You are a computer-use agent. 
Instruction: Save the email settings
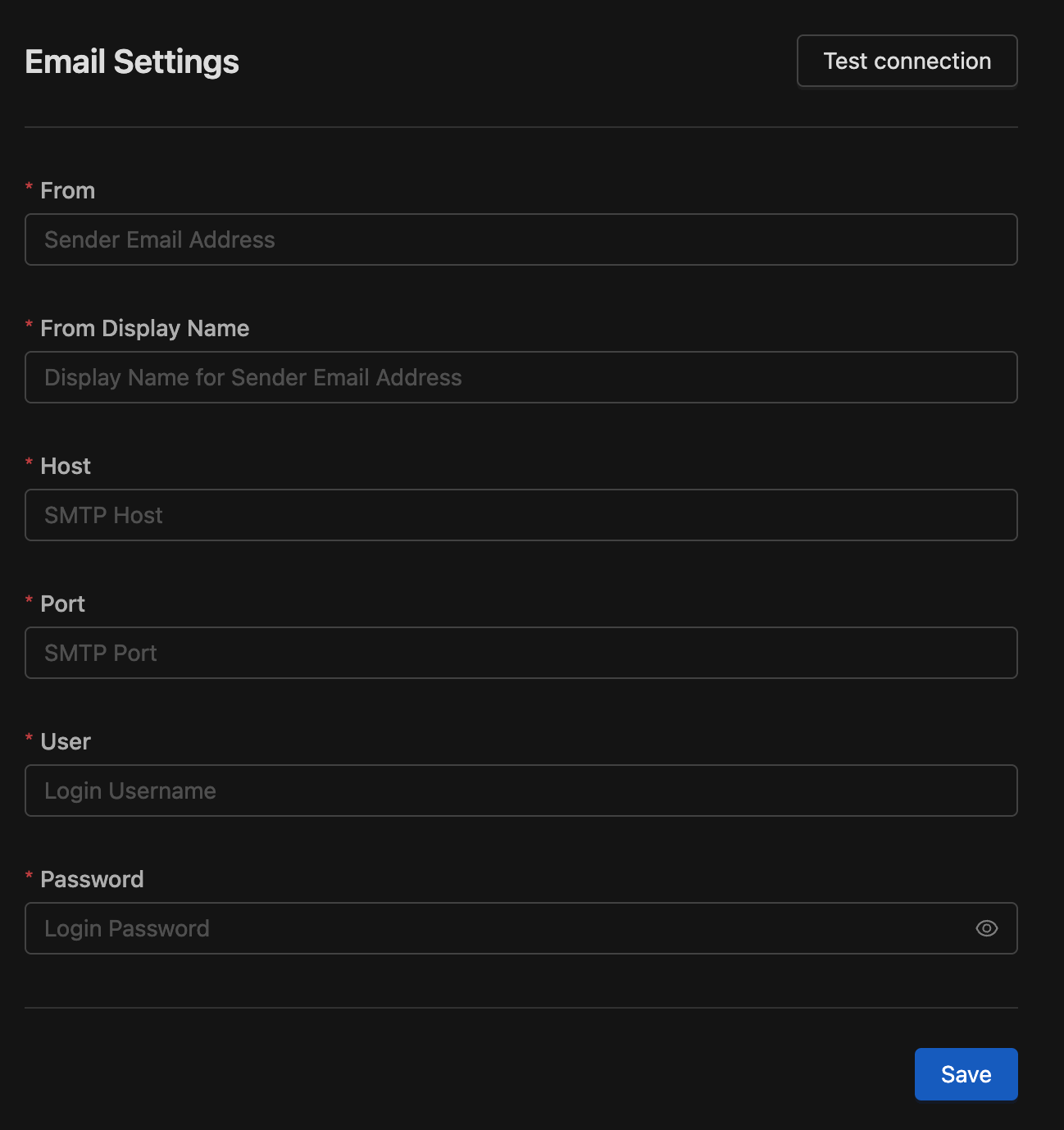(x=966, y=1074)
